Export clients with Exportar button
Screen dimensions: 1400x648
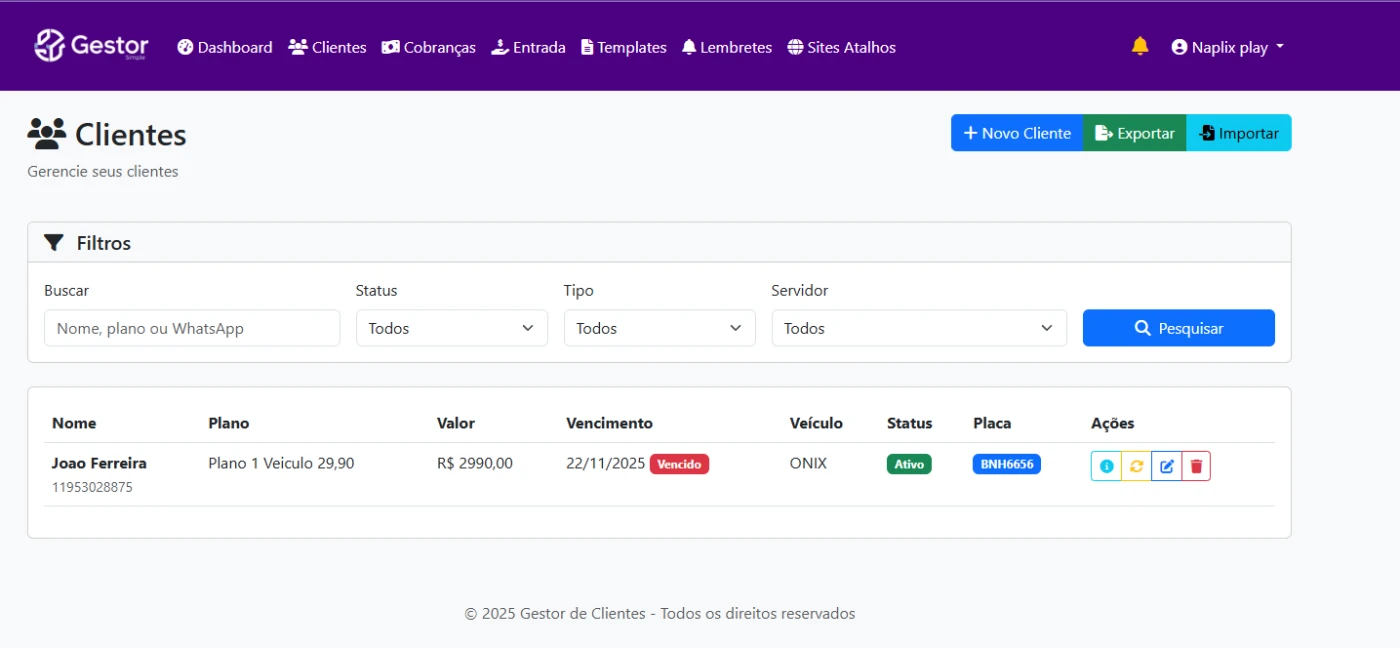(x=1134, y=133)
